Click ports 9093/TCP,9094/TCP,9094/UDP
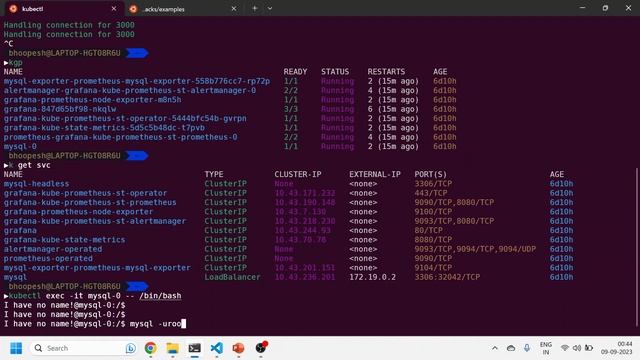640x360 pixels. 475,249
